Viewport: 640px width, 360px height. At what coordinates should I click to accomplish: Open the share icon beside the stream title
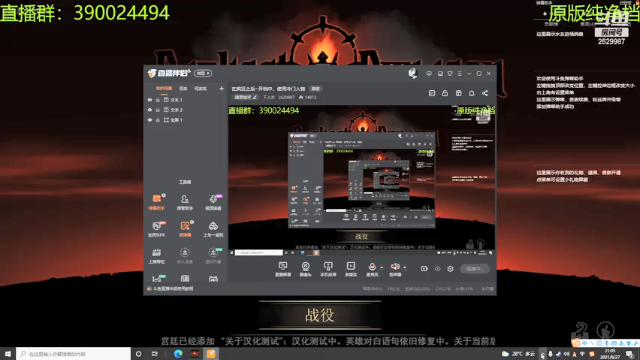pos(485,93)
